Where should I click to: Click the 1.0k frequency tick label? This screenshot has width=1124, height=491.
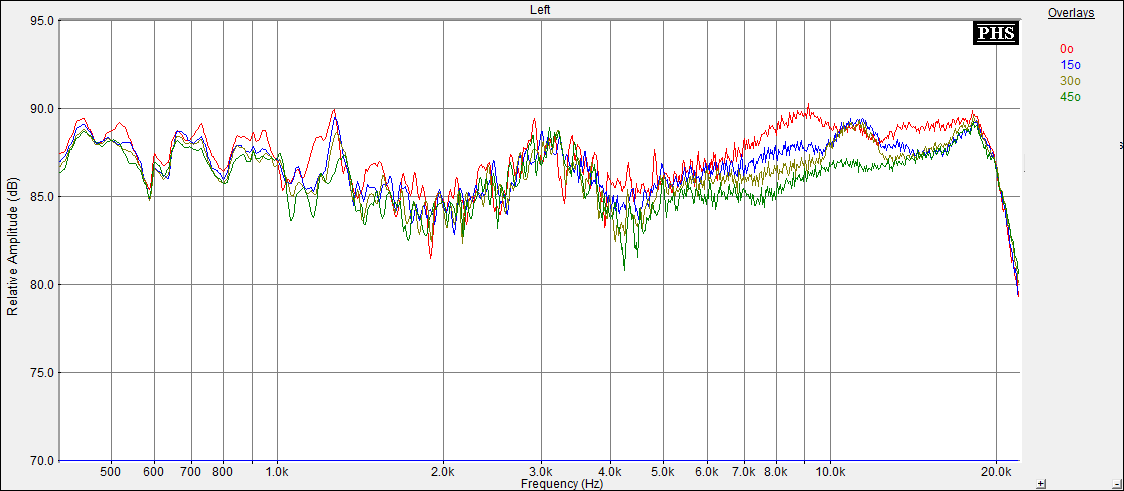click(x=277, y=471)
